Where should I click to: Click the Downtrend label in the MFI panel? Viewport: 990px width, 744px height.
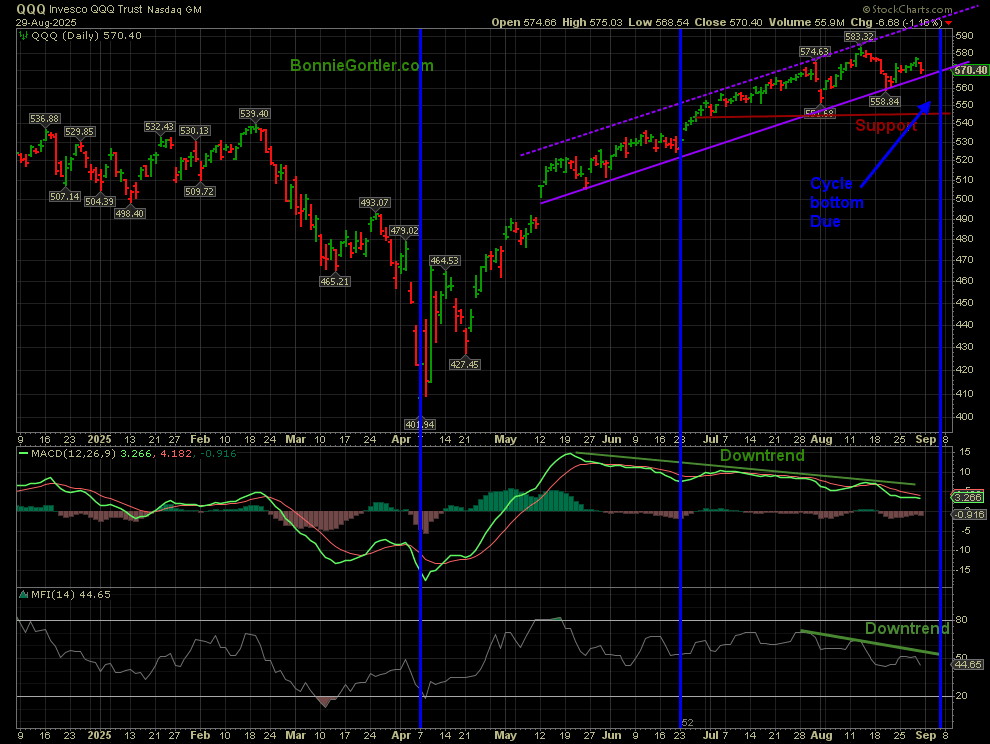[906, 628]
